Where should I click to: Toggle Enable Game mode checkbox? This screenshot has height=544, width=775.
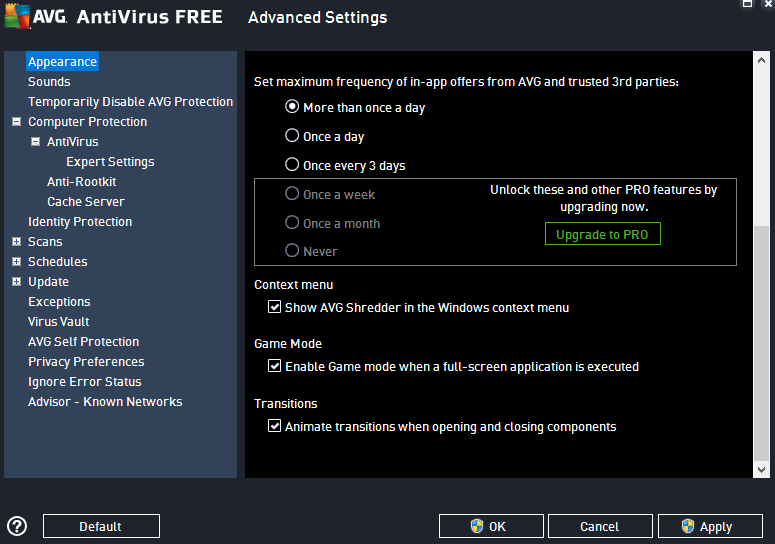tap(274, 366)
